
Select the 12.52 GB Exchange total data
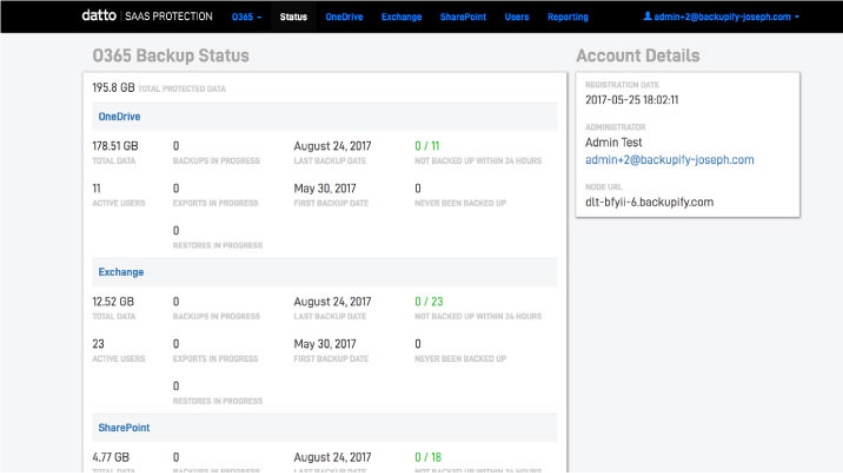(113, 302)
